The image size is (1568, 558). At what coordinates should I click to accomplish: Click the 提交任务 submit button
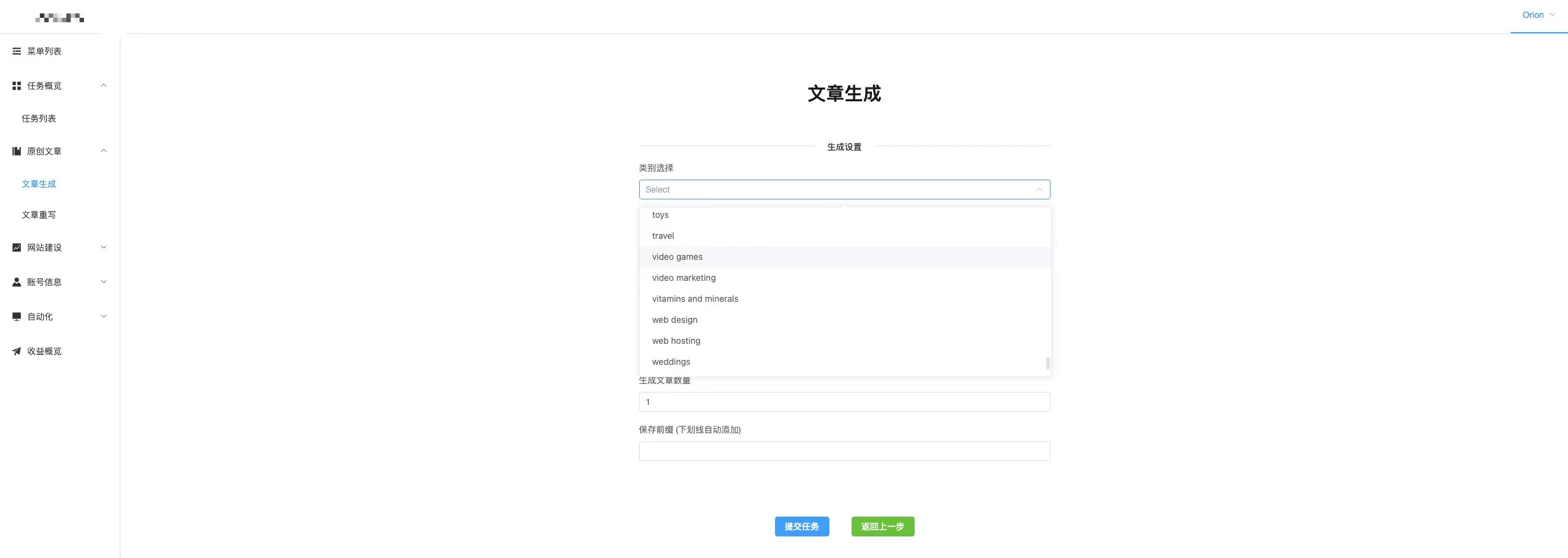(802, 527)
